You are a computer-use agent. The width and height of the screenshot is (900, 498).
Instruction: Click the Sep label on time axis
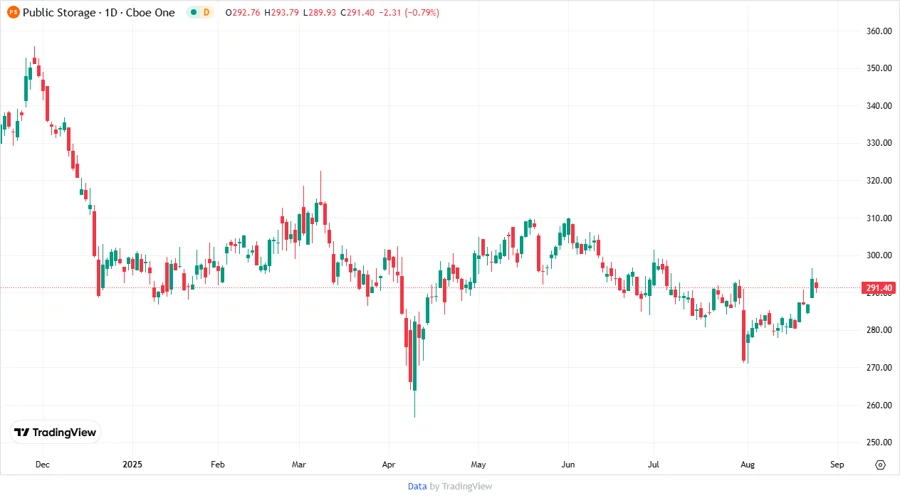837,464
